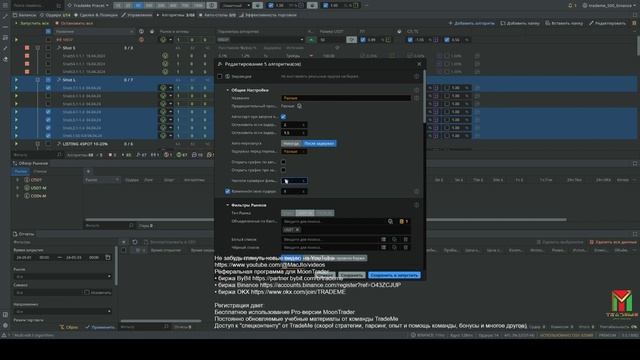640x360 pixels.
Task: Open the Направление dropdown in report filters
Action: click(63, 311)
